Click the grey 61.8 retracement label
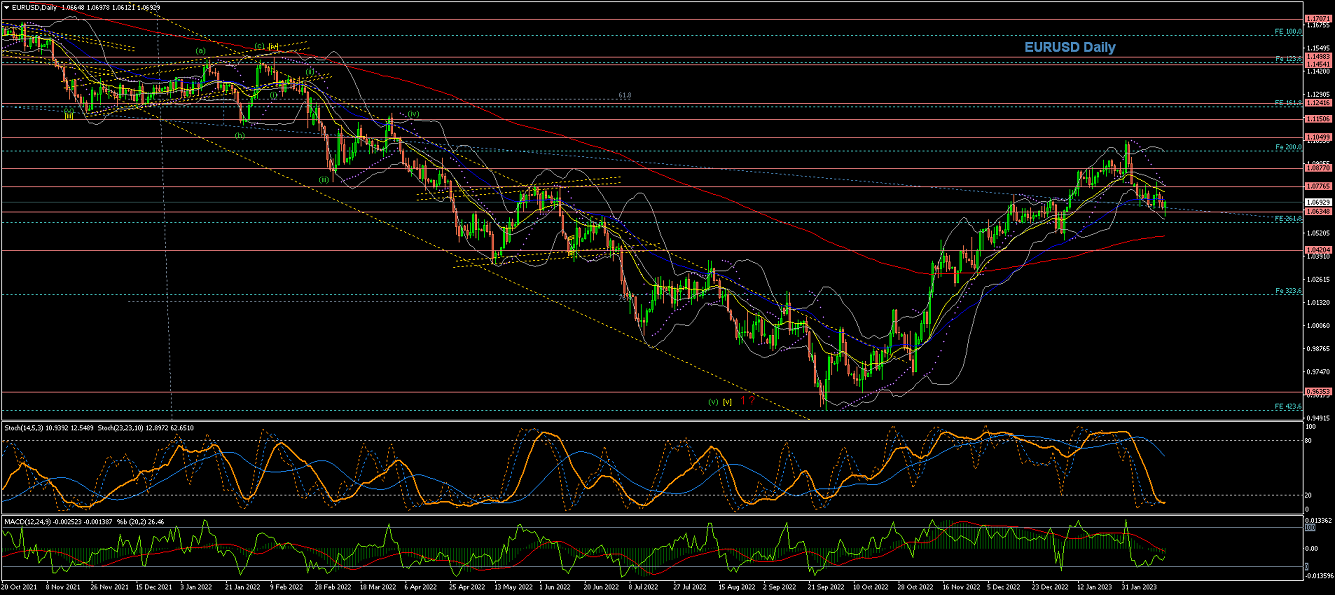 pyautogui.click(x=625, y=95)
